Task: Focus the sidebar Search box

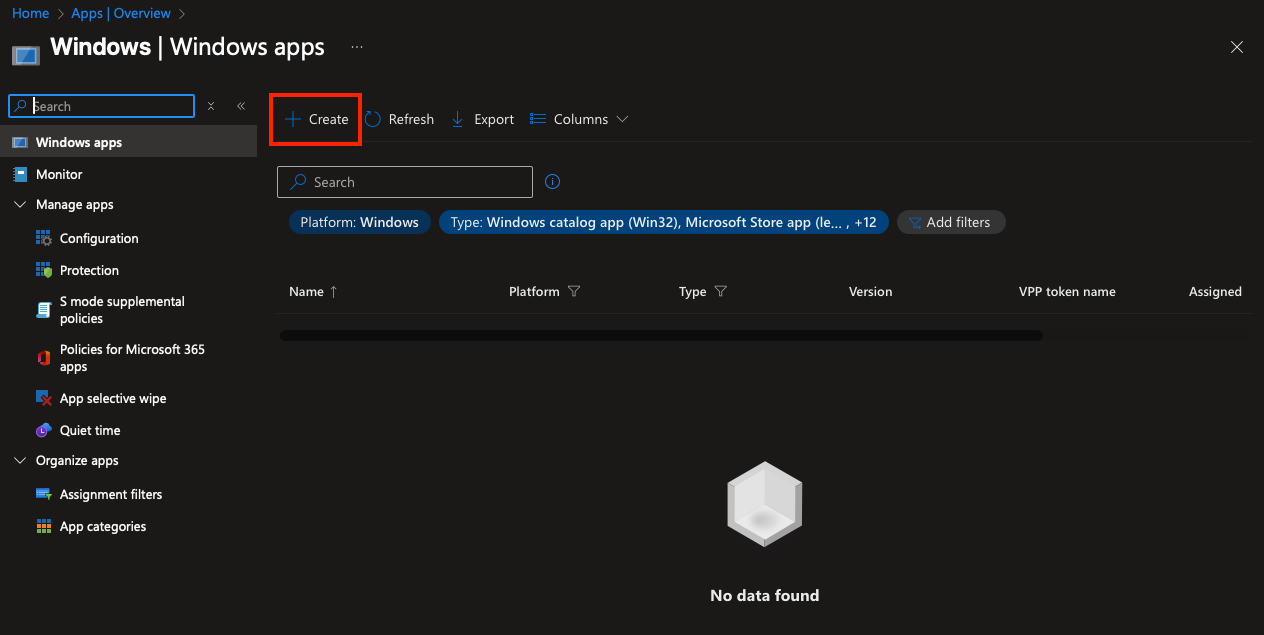Action: point(101,106)
